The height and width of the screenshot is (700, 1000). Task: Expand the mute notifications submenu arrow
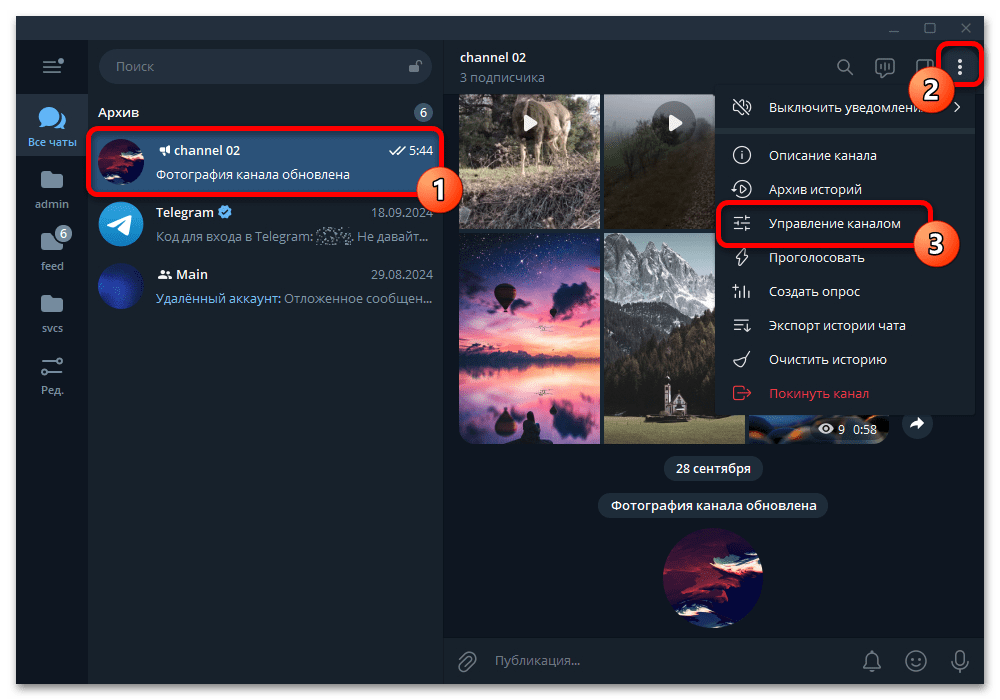click(x=957, y=107)
